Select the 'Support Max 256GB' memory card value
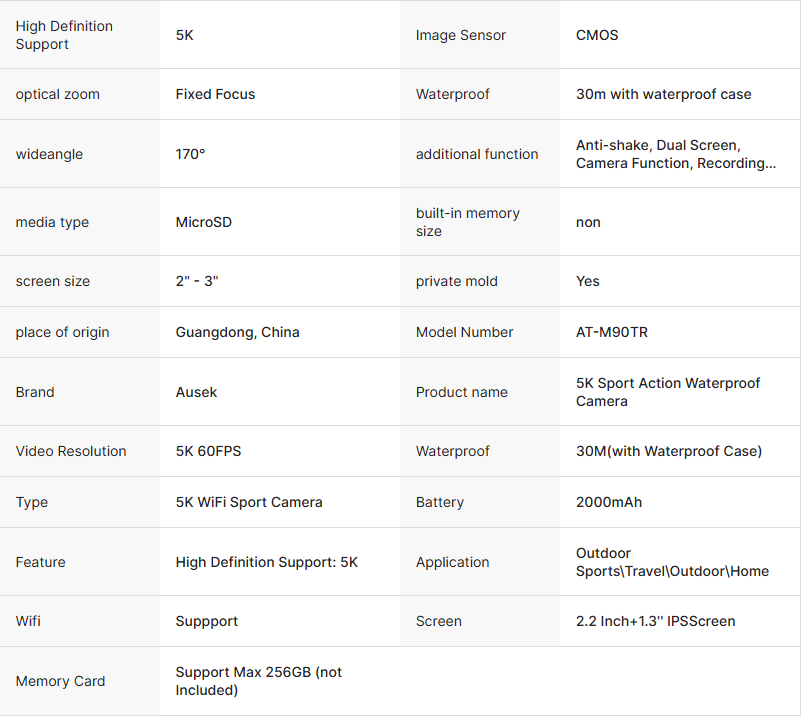 258,681
